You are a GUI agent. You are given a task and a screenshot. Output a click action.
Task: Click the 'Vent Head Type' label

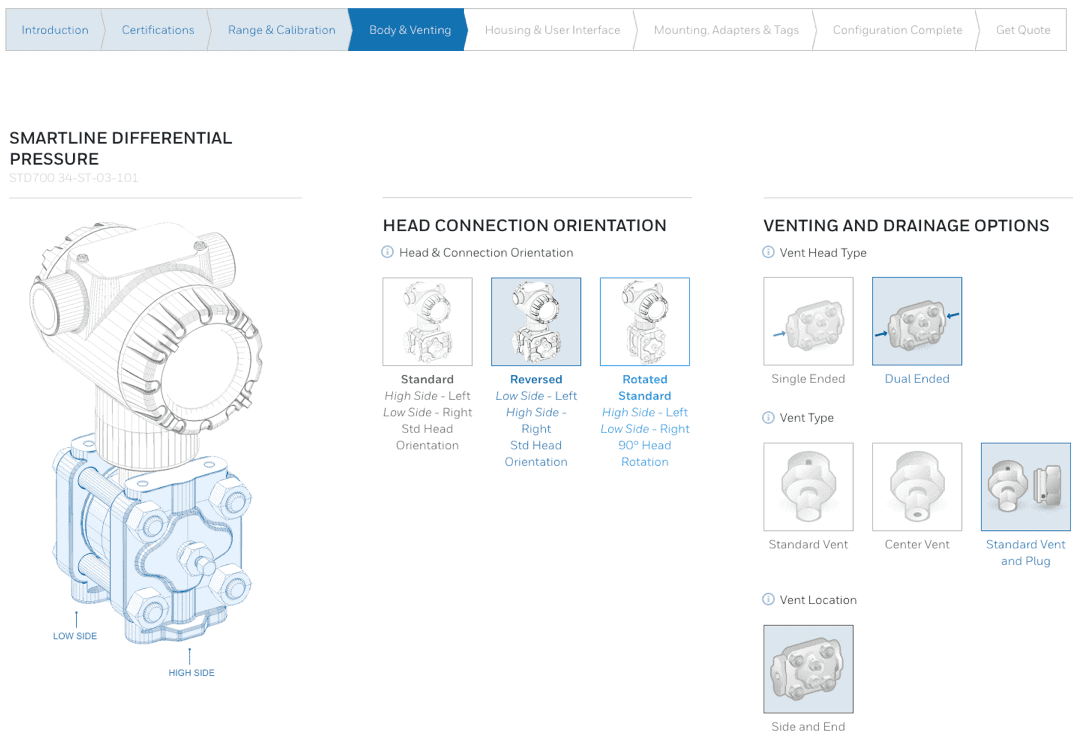pos(823,253)
